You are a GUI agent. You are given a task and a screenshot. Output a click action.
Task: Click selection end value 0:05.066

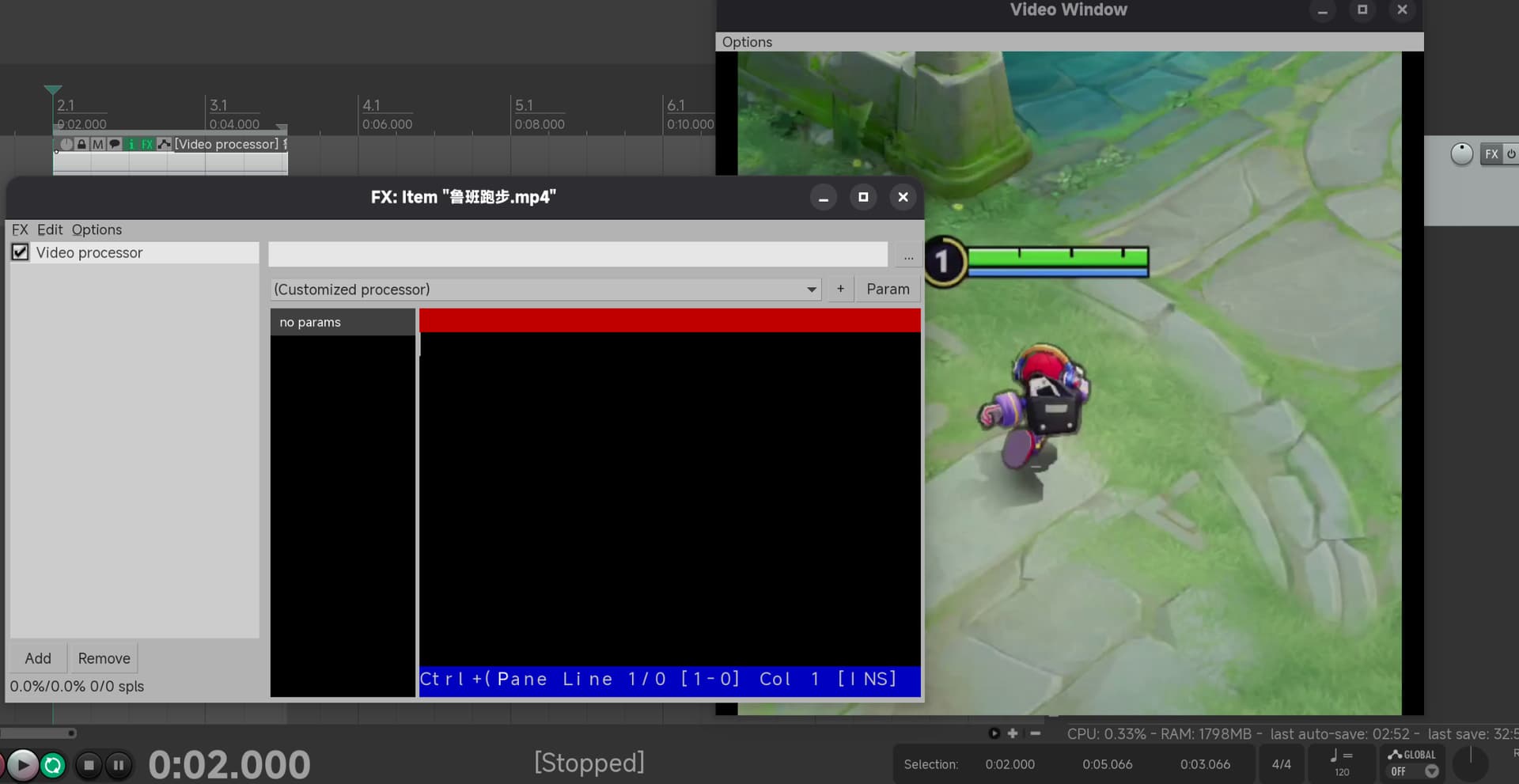click(x=1107, y=764)
